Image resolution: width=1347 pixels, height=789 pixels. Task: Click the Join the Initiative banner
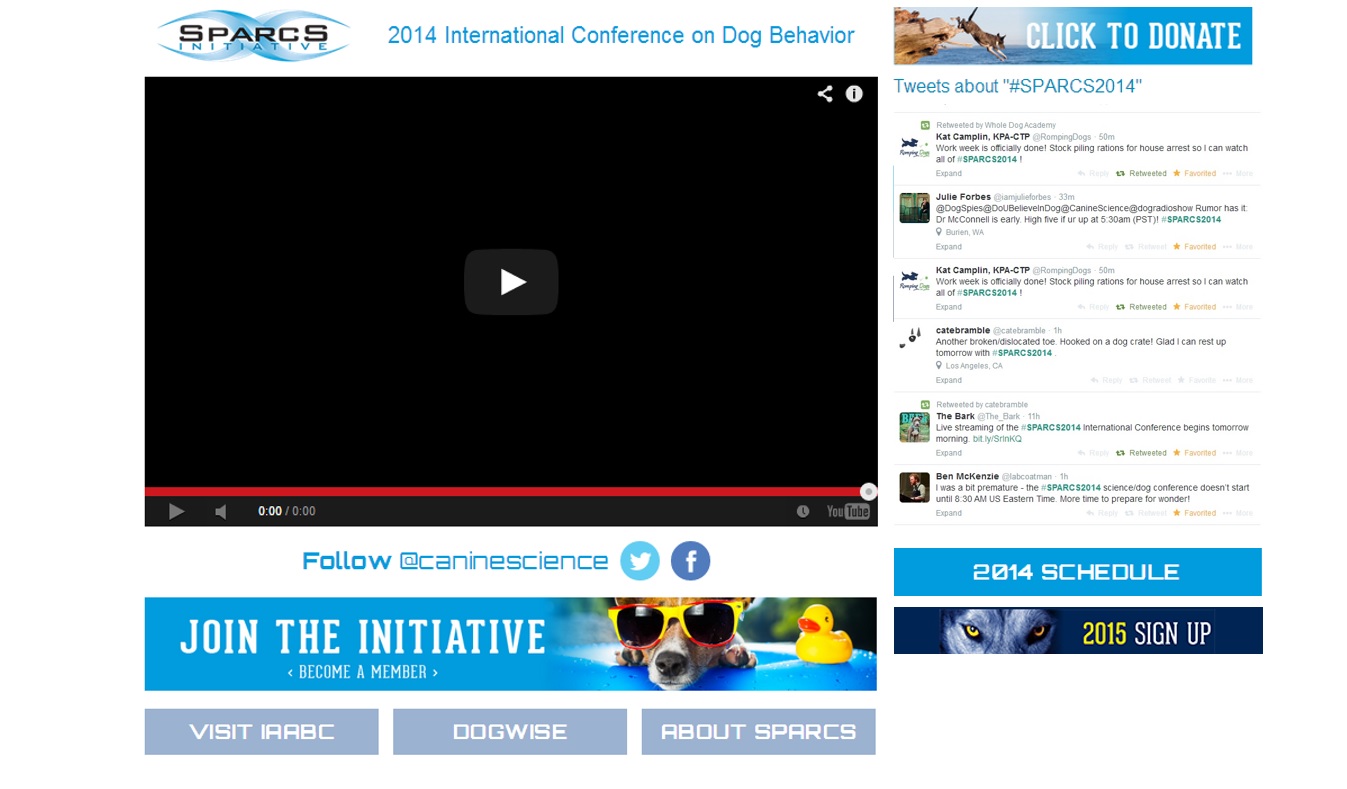511,644
